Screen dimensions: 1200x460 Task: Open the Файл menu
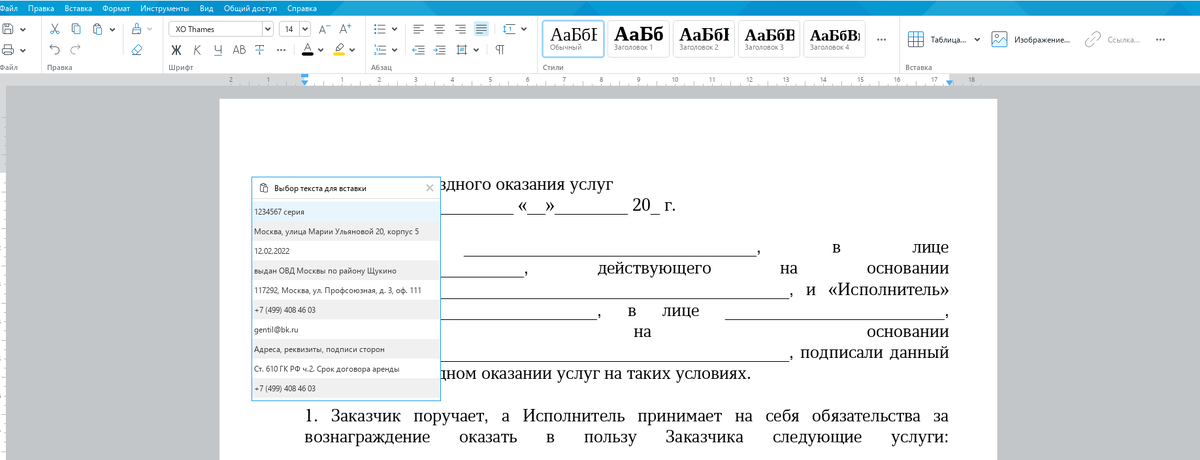9,7
